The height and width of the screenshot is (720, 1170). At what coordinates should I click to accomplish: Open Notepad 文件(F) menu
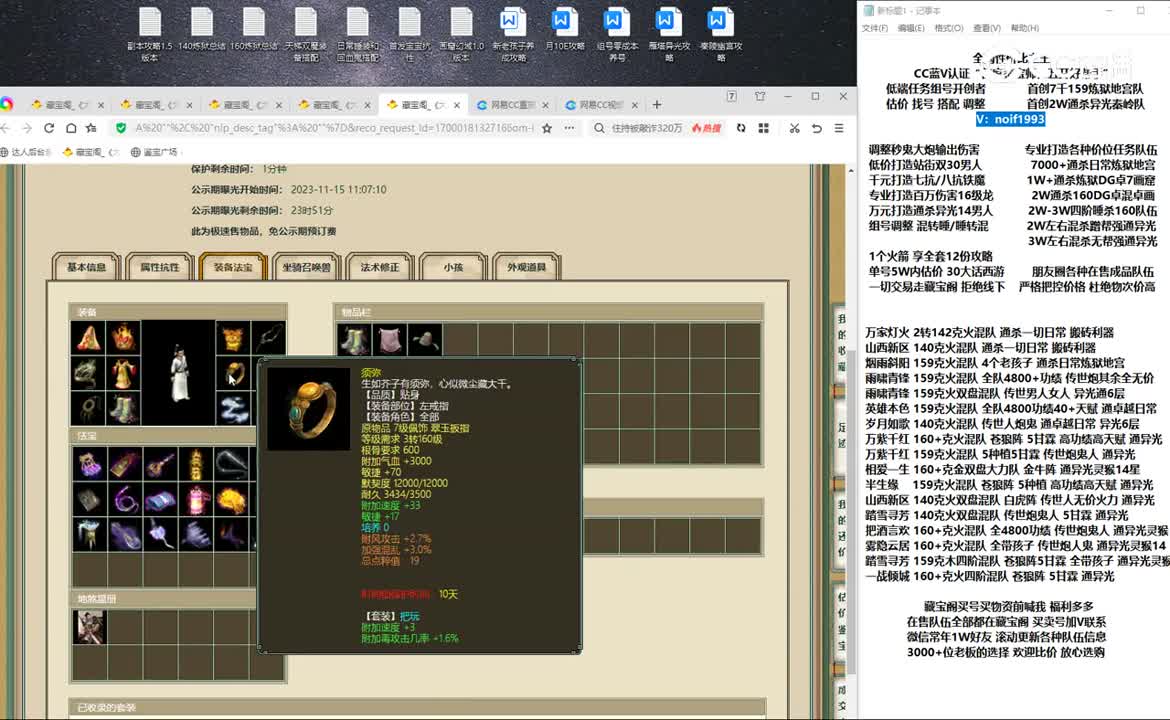coord(875,28)
